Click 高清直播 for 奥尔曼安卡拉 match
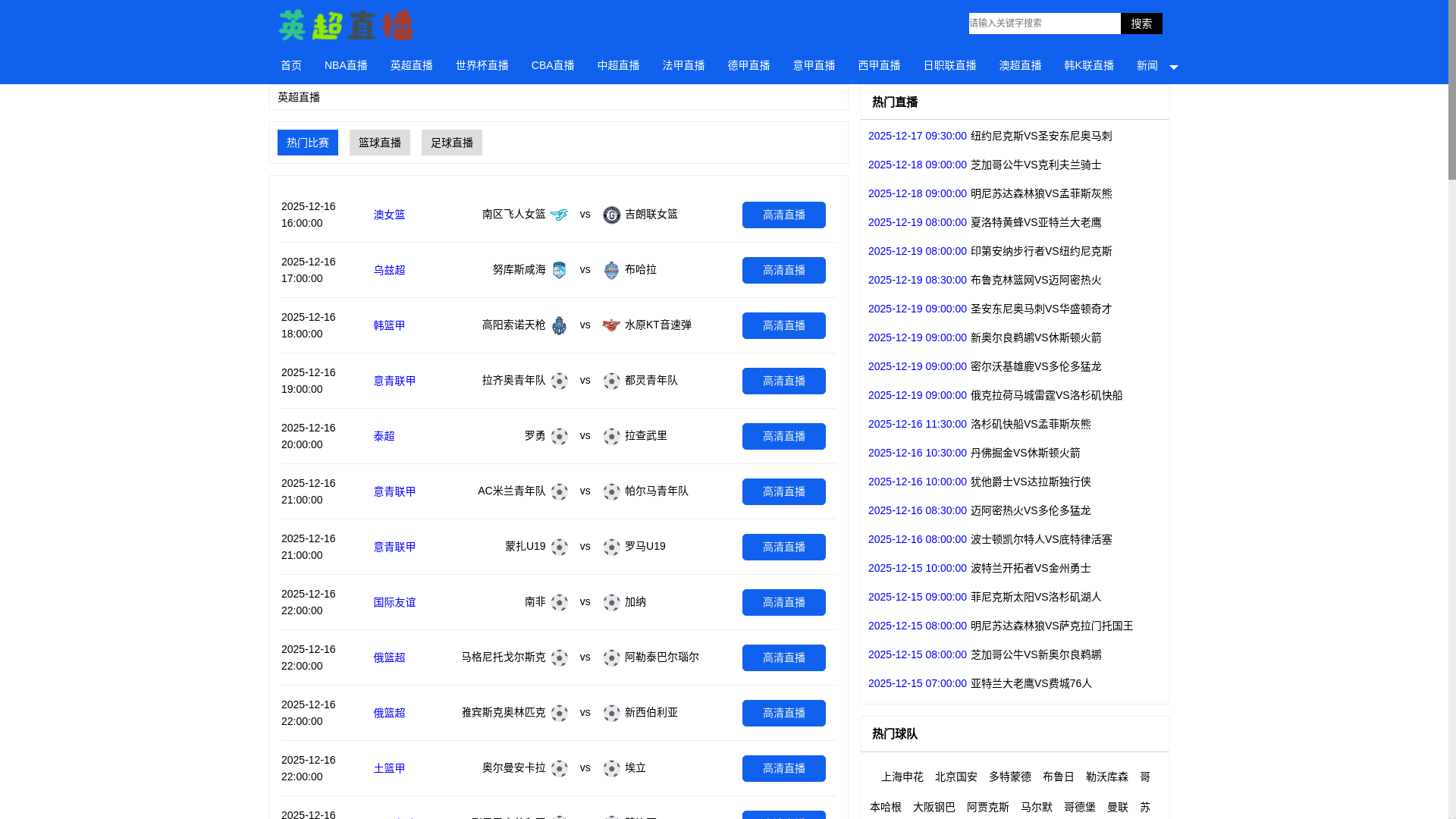The image size is (1456, 819). pyautogui.click(x=784, y=768)
